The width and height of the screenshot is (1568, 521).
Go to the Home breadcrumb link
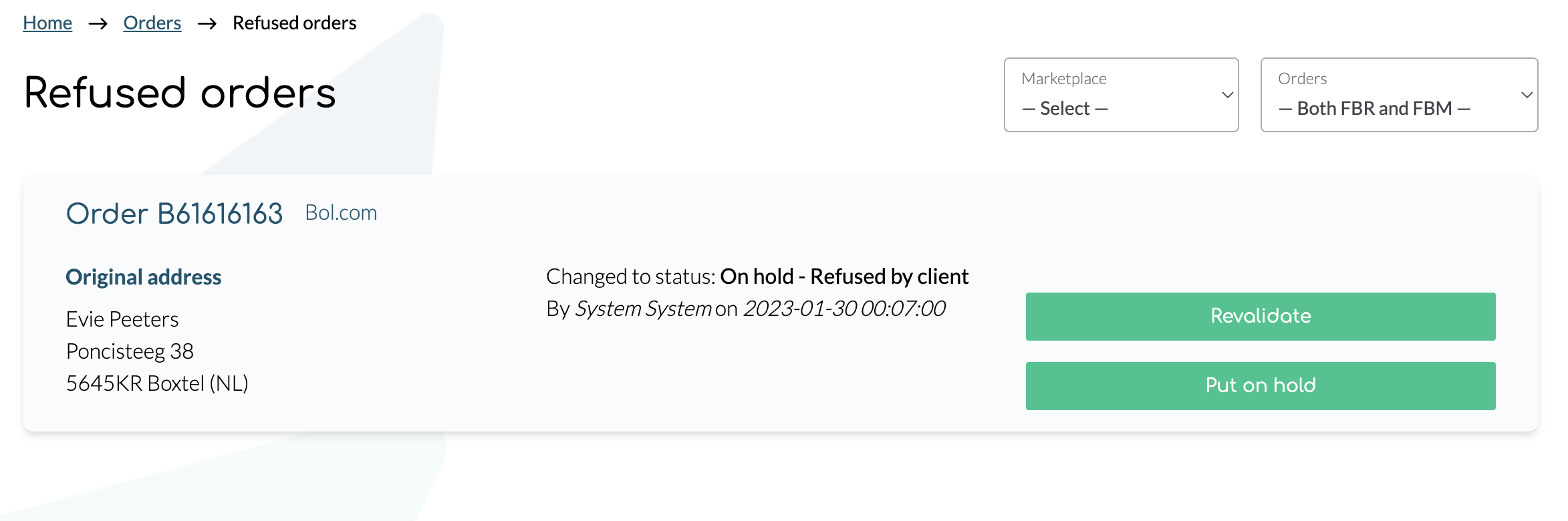[47, 23]
